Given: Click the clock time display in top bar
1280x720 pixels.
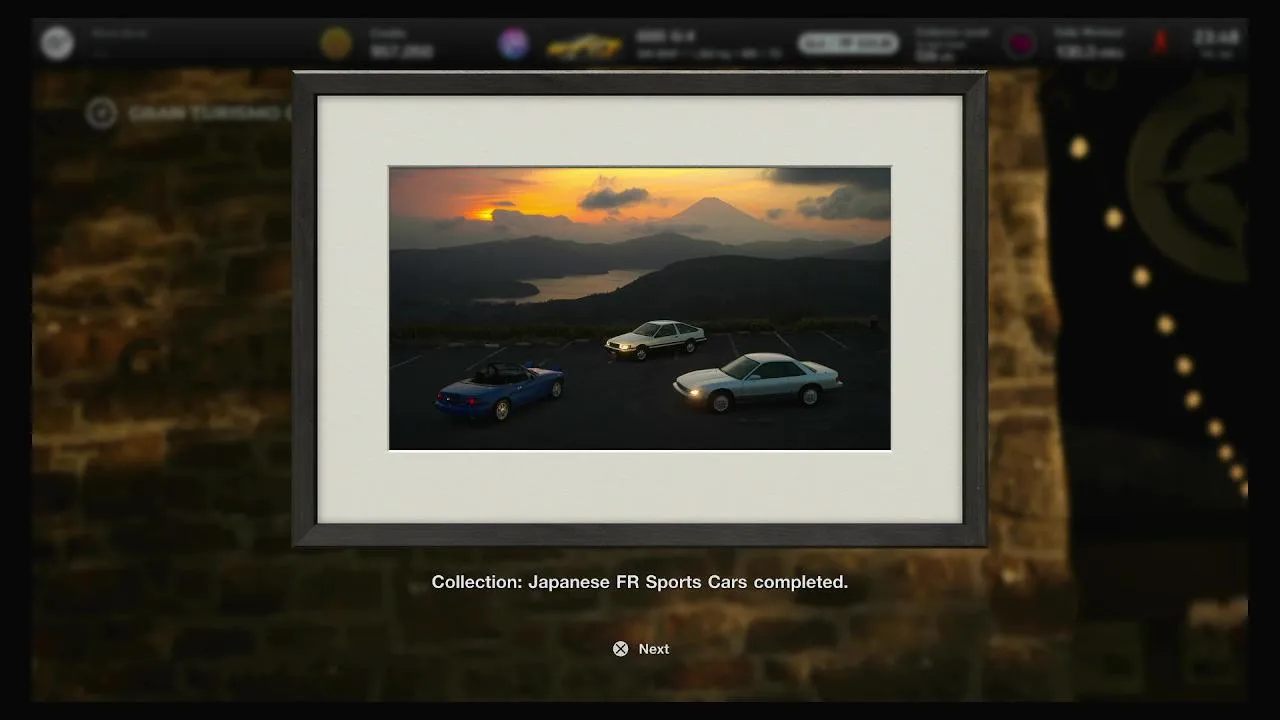Looking at the screenshot, I should click(1216, 38).
